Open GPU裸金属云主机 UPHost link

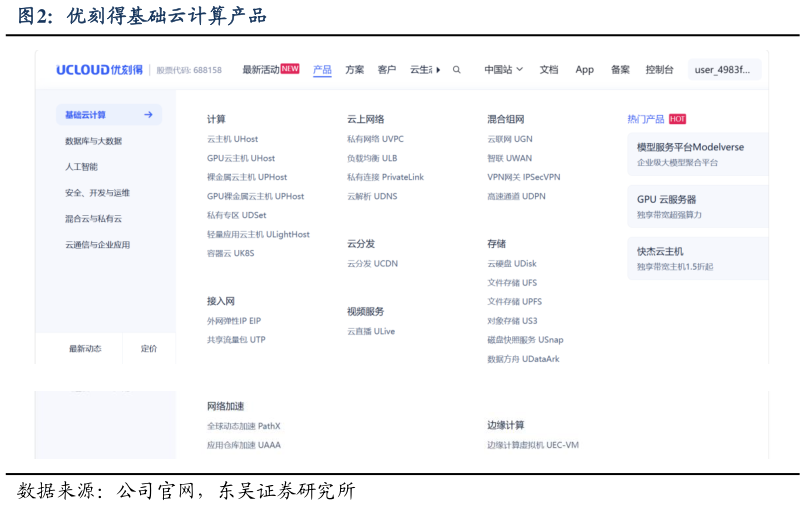tap(256, 196)
